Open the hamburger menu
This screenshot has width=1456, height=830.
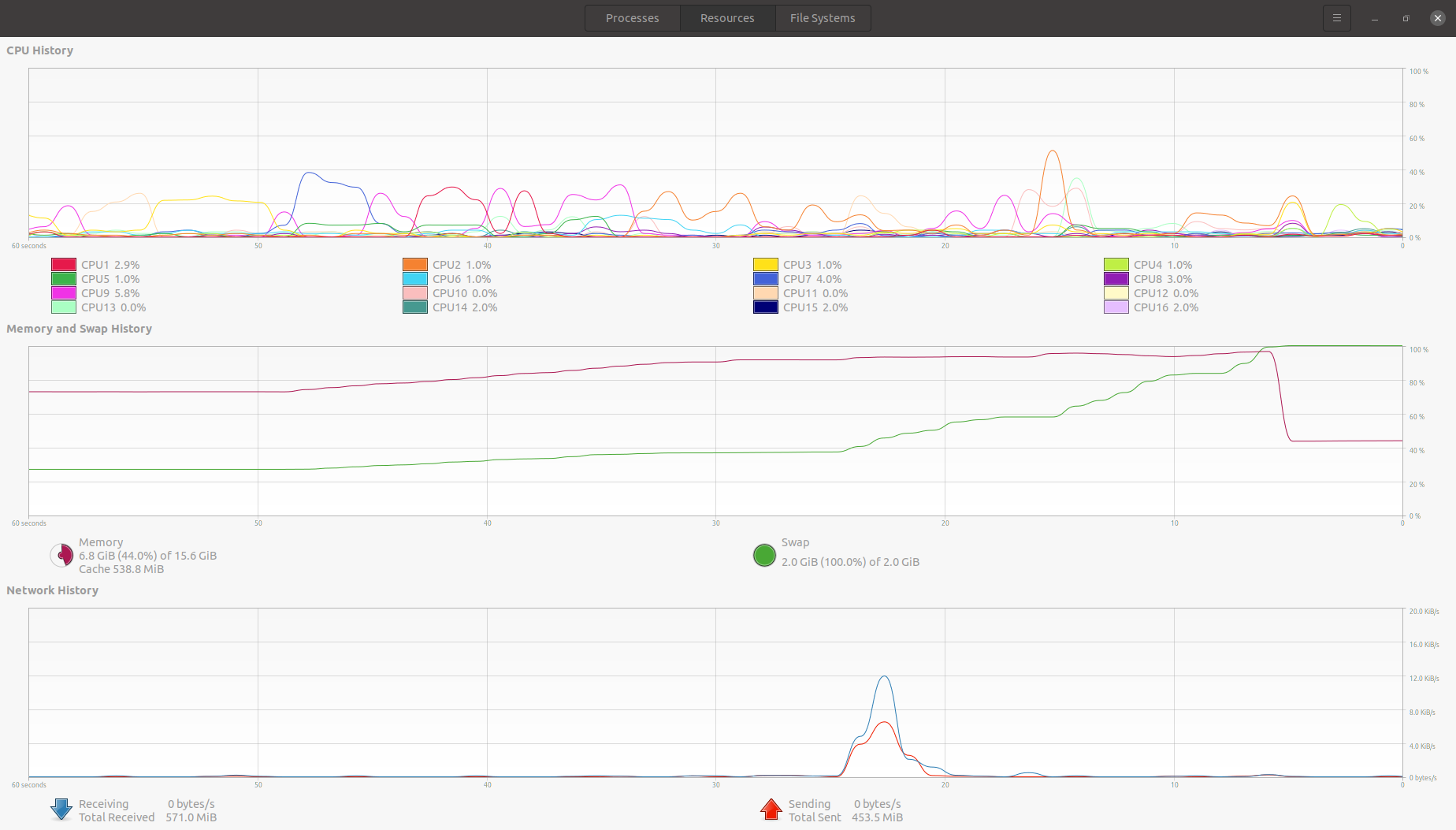pos(1336,17)
